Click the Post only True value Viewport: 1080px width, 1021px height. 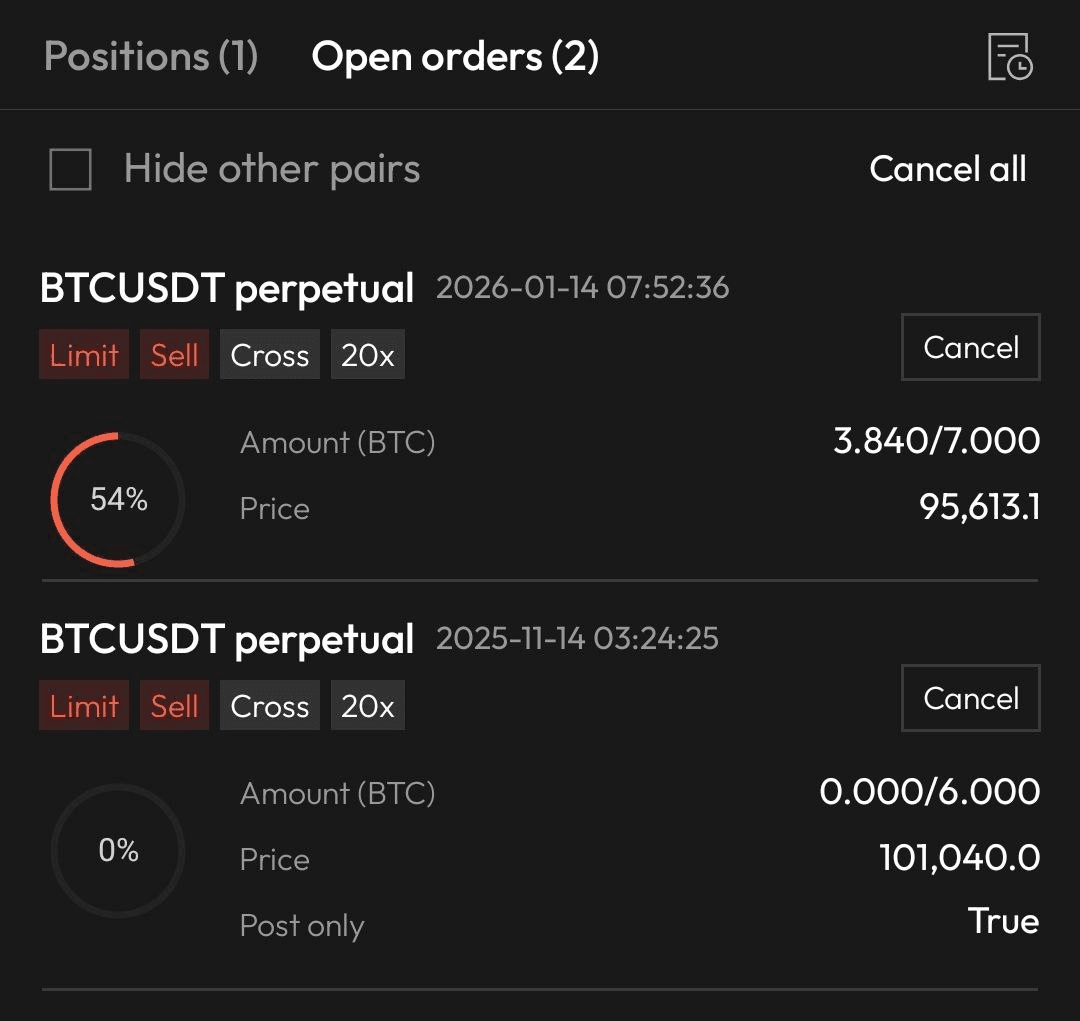[x=1003, y=921]
